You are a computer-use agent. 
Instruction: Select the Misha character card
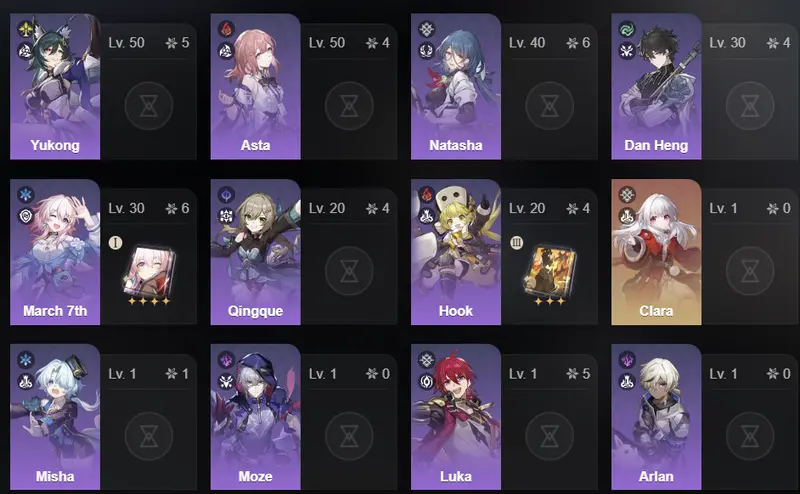click(x=55, y=417)
